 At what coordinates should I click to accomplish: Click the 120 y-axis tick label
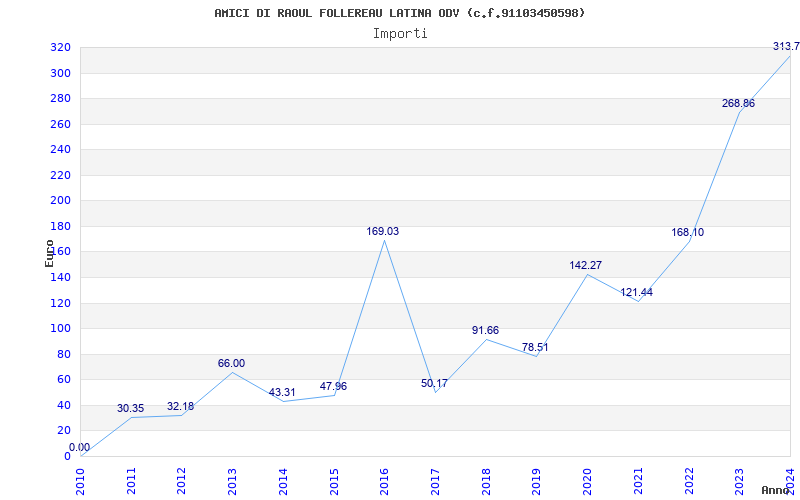[60, 303]
